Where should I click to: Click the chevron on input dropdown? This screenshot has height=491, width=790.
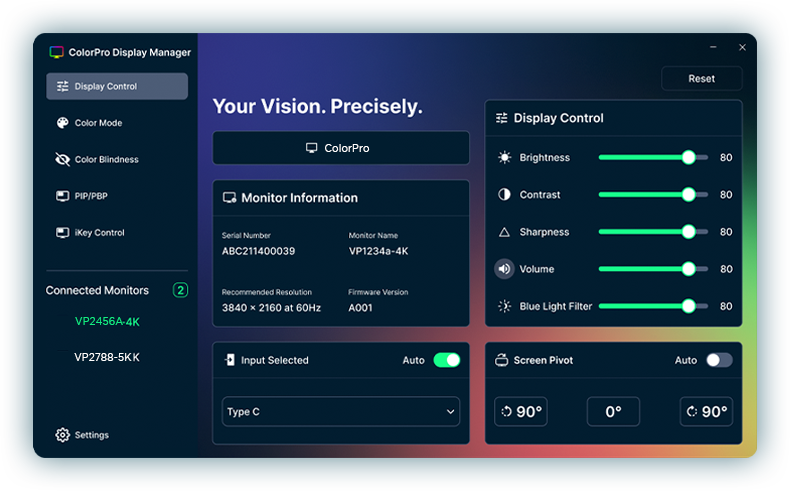[450, 411]
